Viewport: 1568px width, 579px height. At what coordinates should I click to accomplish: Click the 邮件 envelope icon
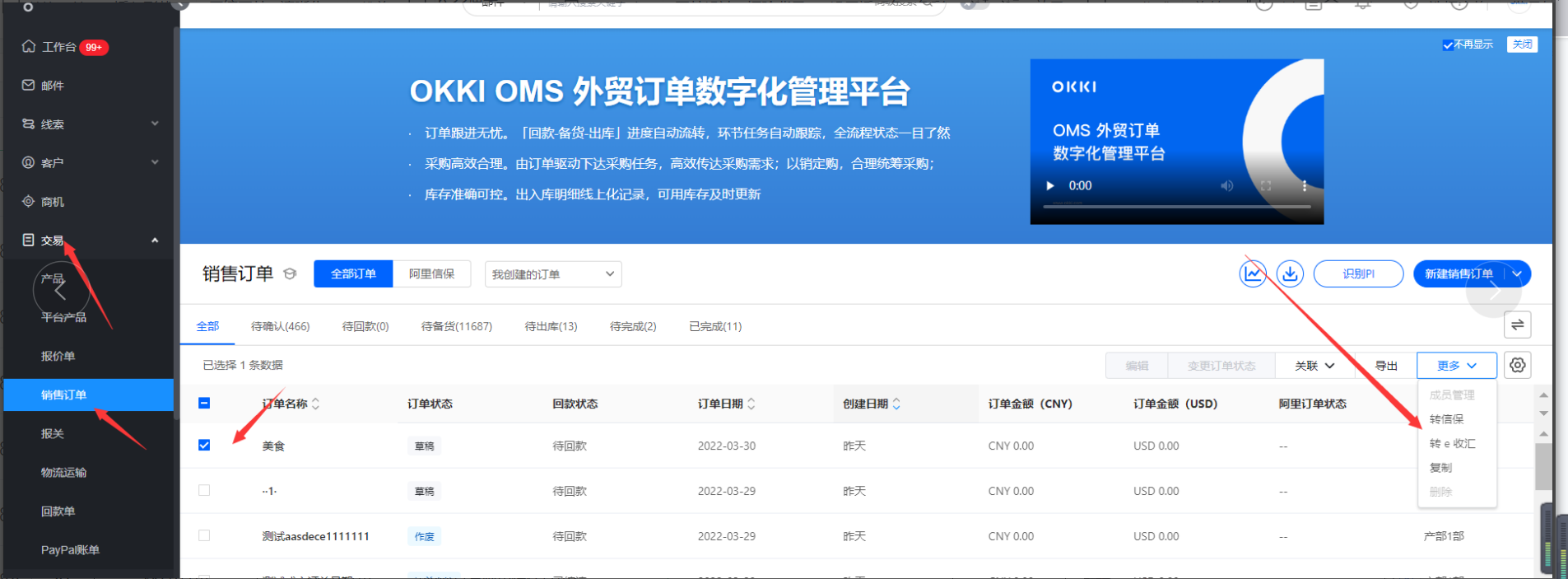(29, 85)
